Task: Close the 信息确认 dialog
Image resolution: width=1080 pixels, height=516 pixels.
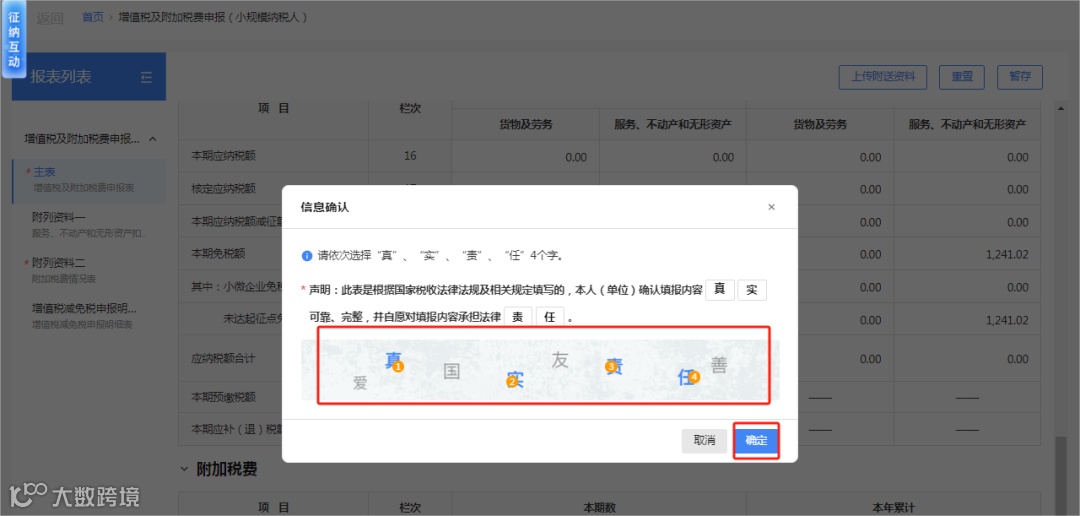Action: click(771, 207)
